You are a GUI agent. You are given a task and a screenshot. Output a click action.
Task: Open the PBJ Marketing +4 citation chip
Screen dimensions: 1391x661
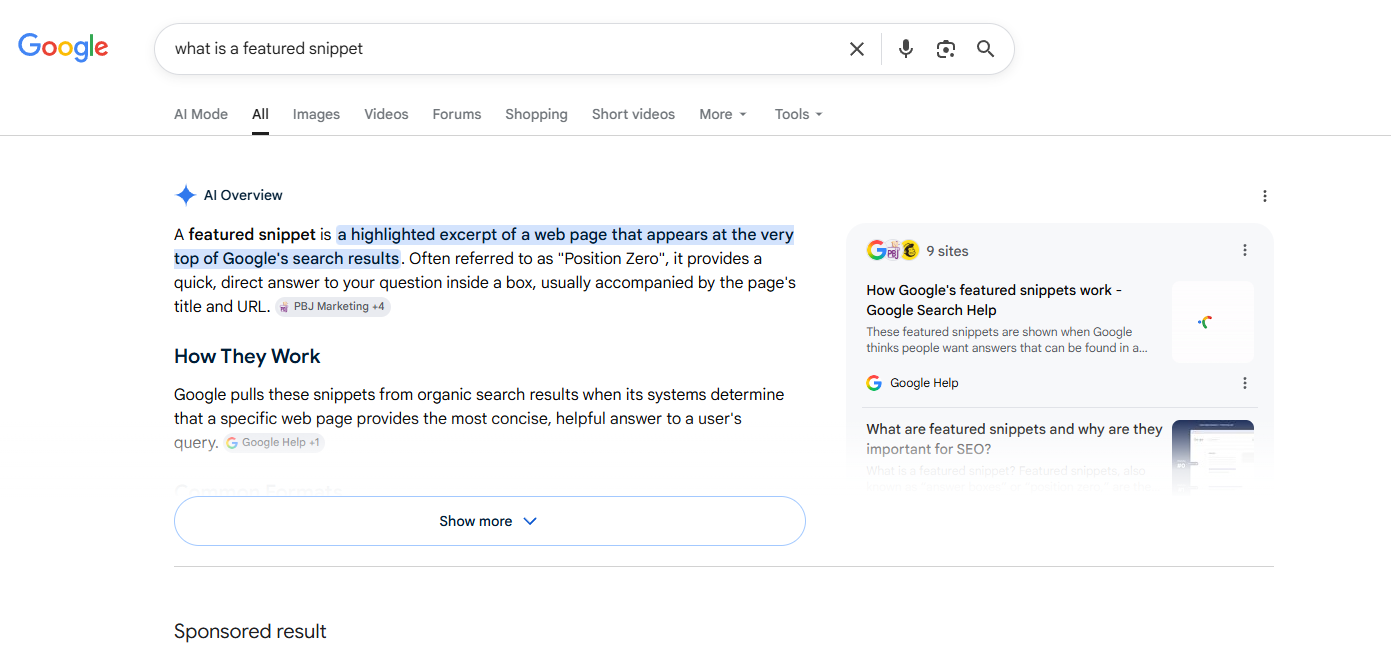pos(333,307)
